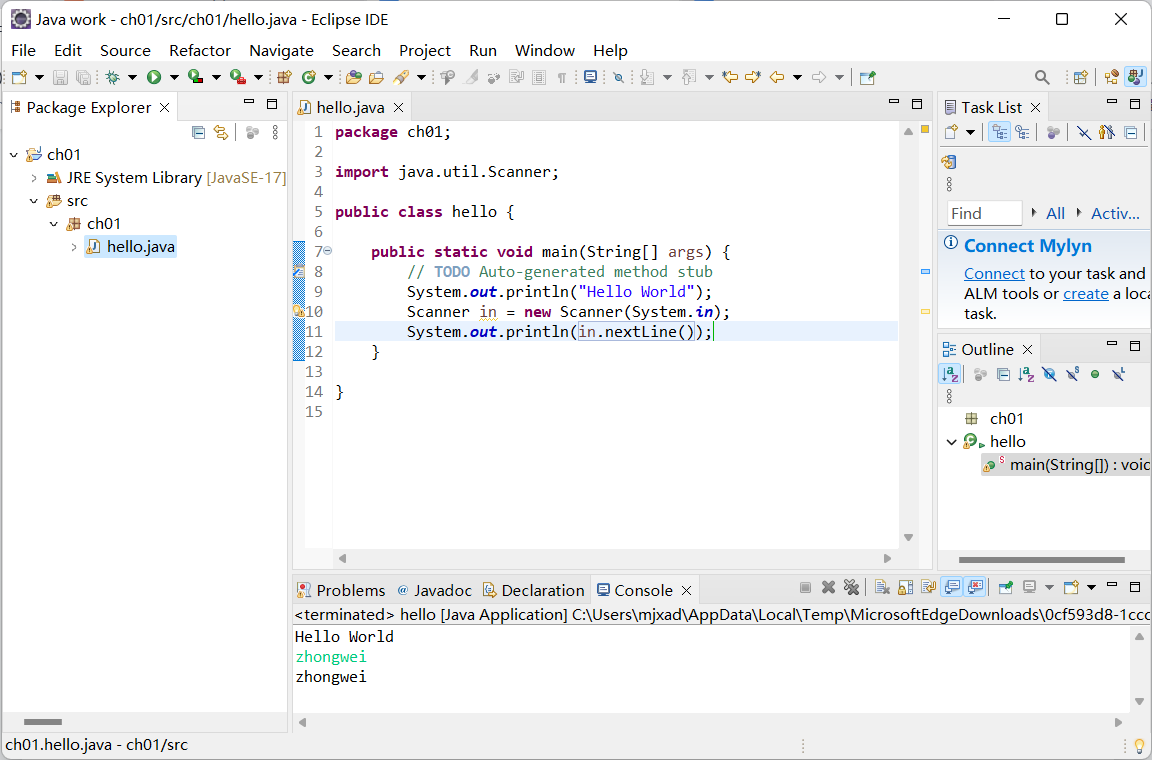The image size is (1152, 760).
Task: Click the Open Console icon
Action: tap(1071, 587)
